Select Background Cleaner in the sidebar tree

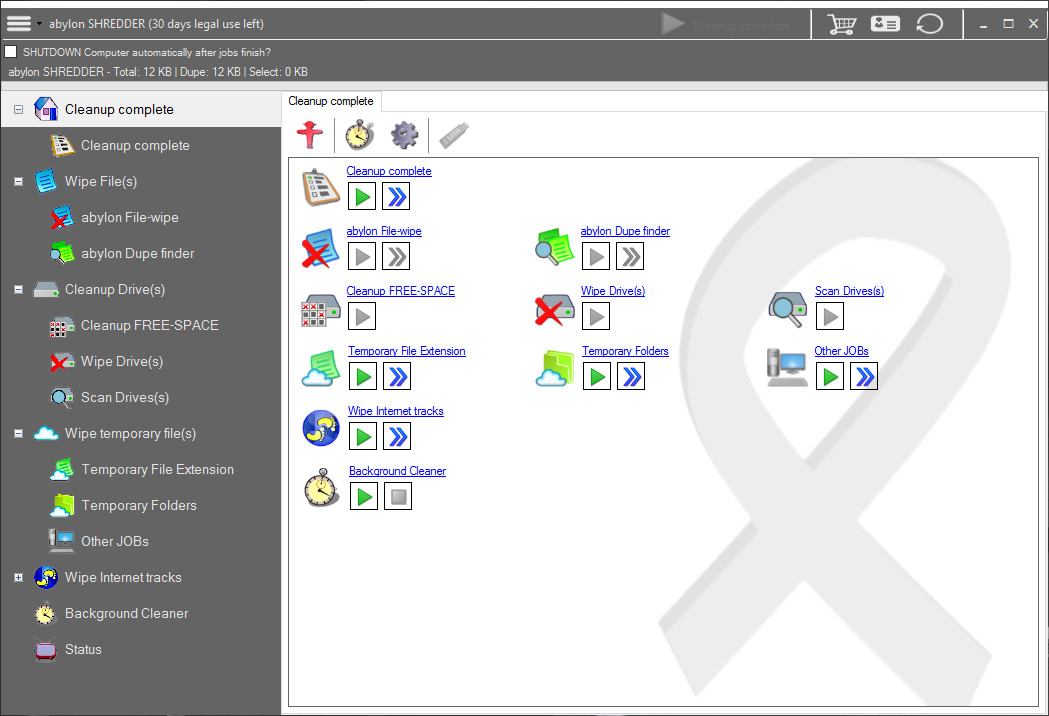click(x=126, y=614)
